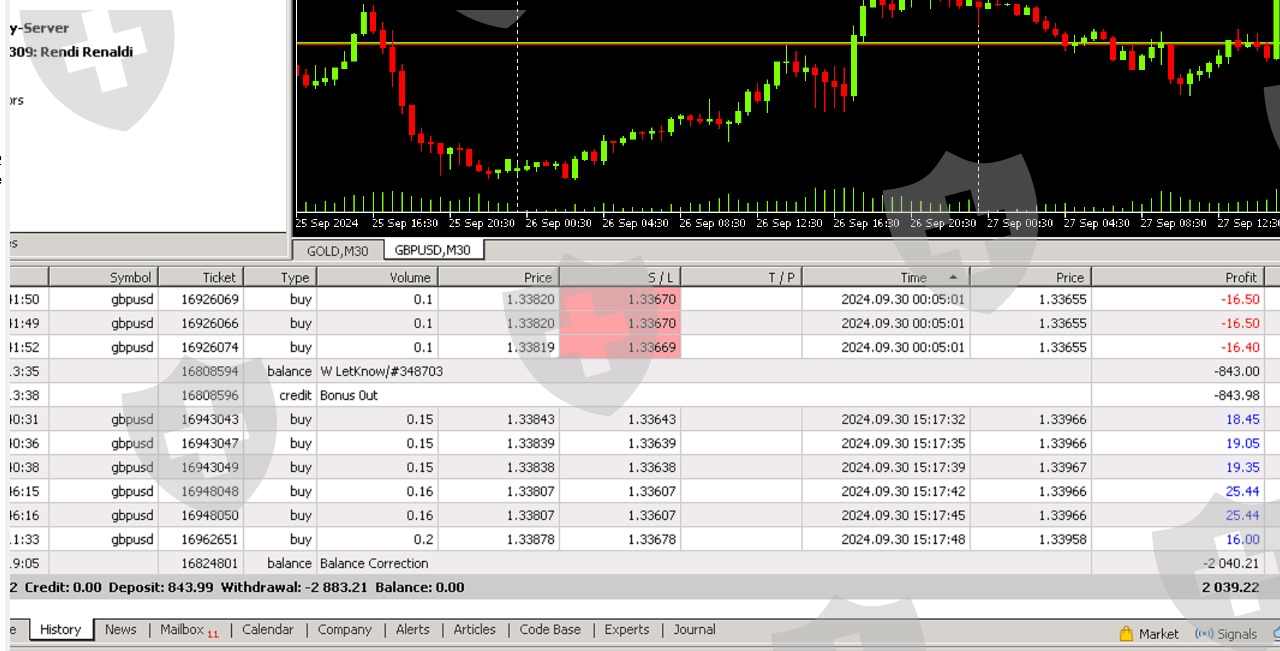This screenshot has height=651, width=1280.
Task: Switch to the Calendar tab
Action: click(267, 629)
